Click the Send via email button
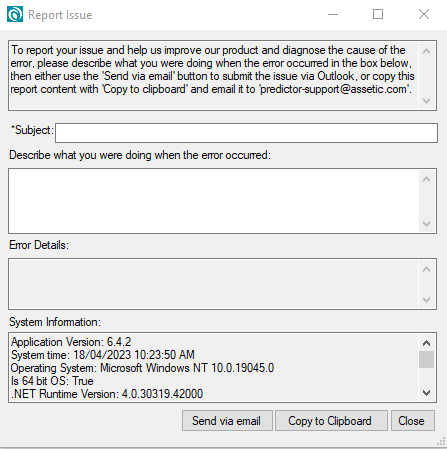Viewport: 447px width, 449px height. point(227,421)
